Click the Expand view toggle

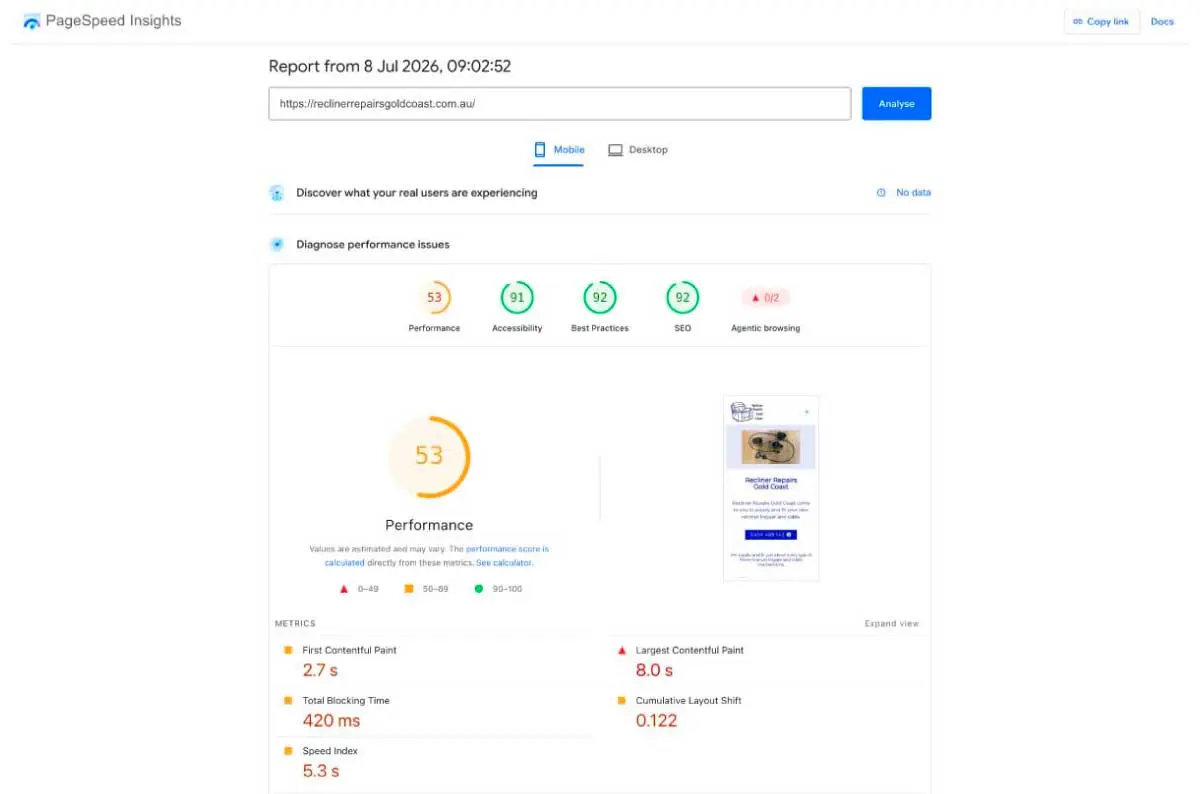coord(891,624)
